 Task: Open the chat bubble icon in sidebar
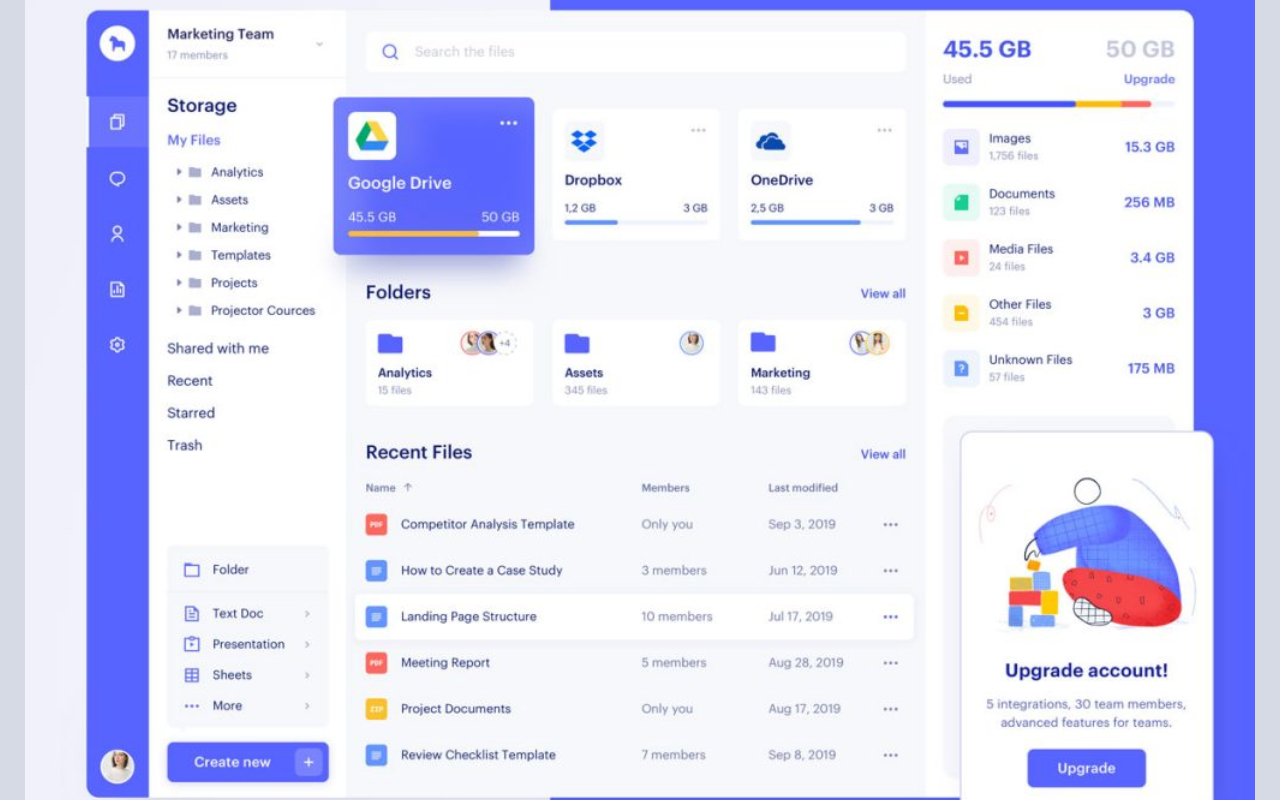click(x=117, y=179)
